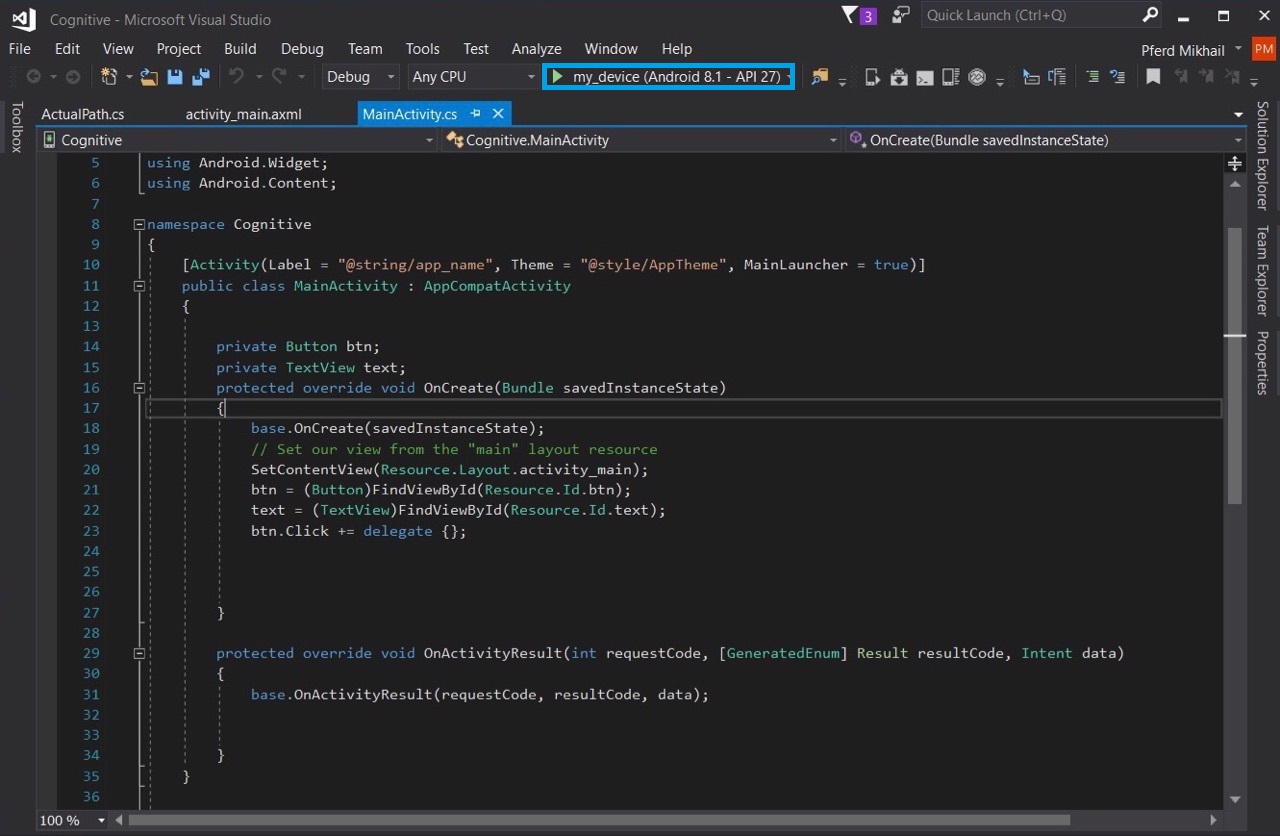Click the cursor-and-box toolbar icon

(1030, 77)
